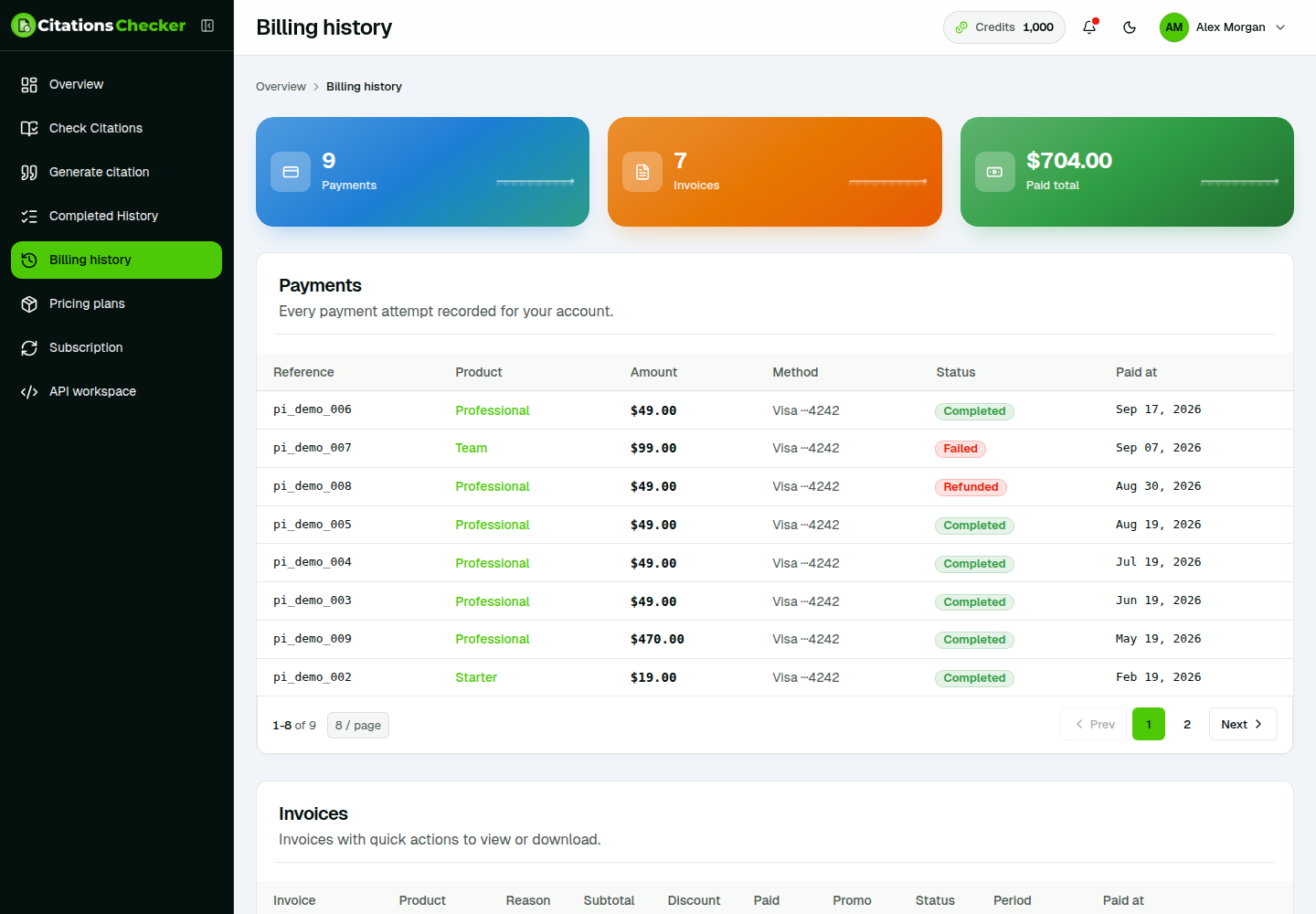1316x914 pixels.
Task: Click the Status column header in Payments table
Action: point(956,372)
